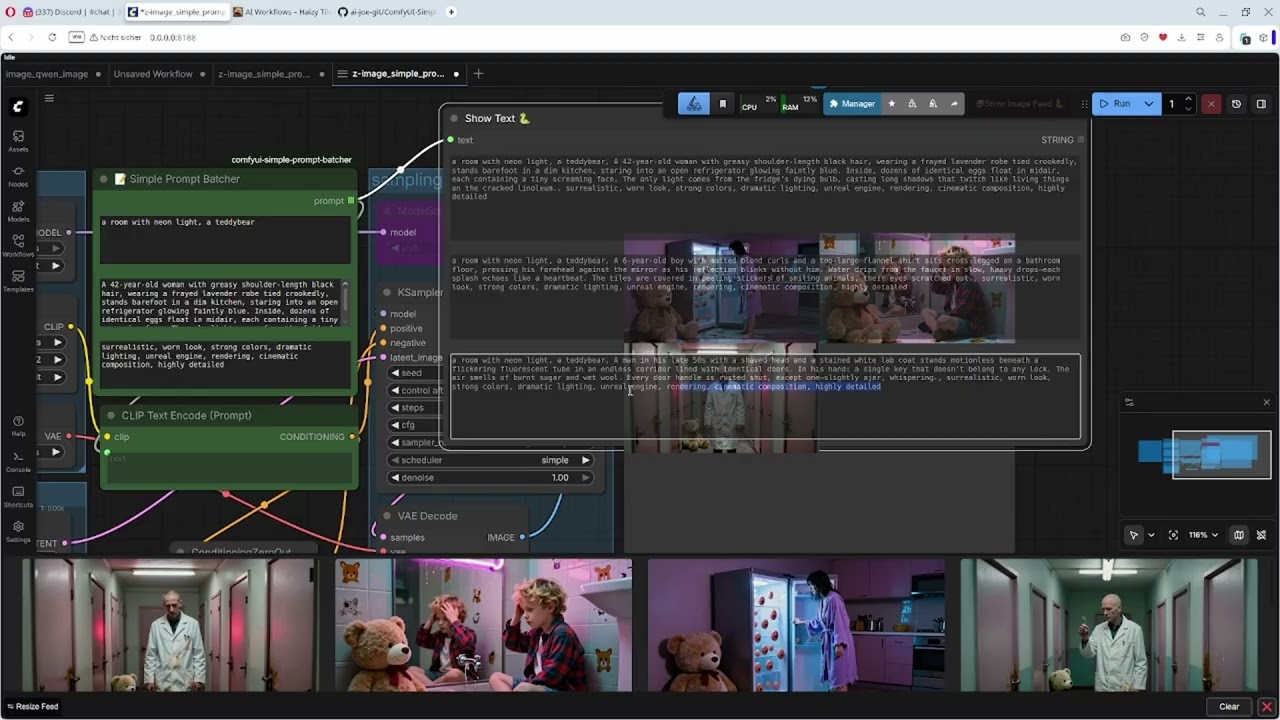Open the queue history clock icon
The width and height of the screenshot is (1280, 720).
(x=1236, y=104)
